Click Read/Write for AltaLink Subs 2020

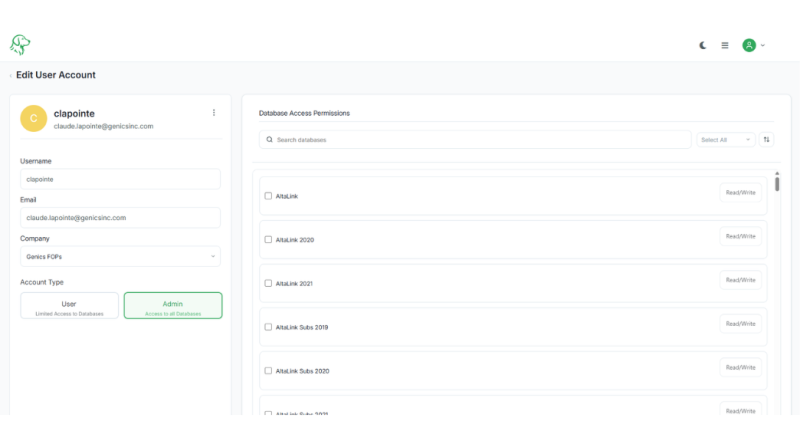click(740, 368)
